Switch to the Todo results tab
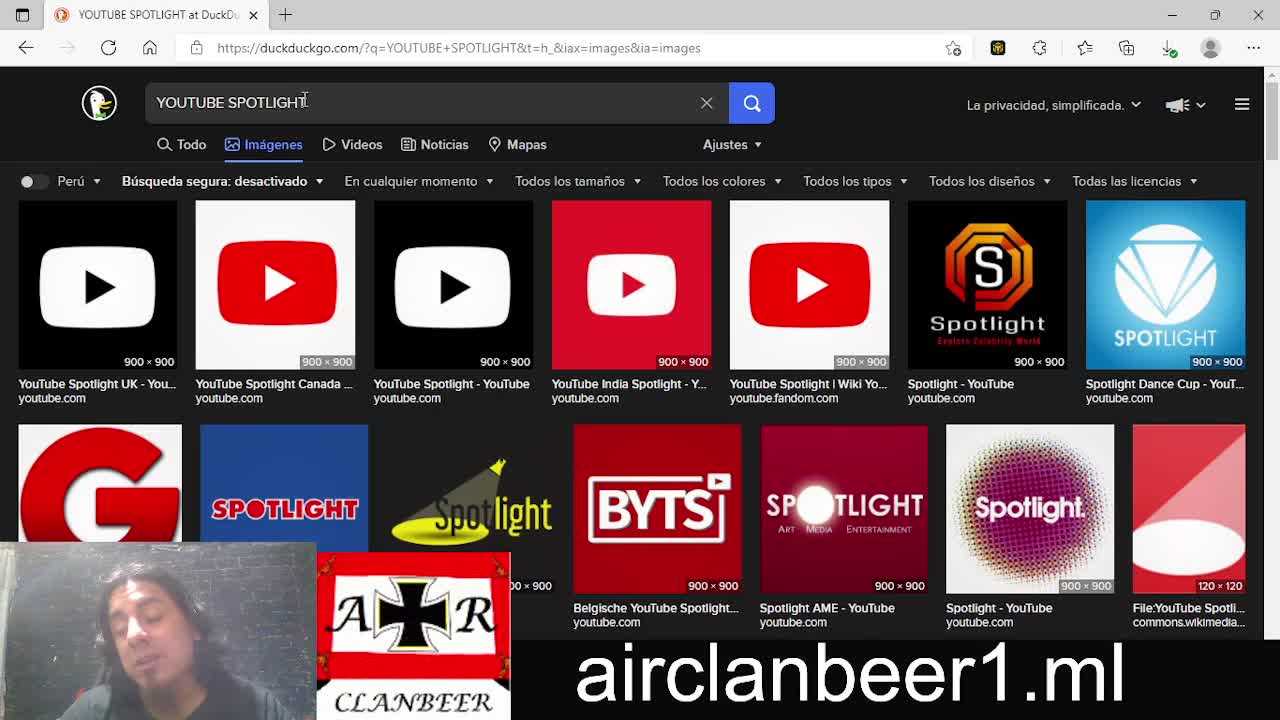 coord(181,145)
